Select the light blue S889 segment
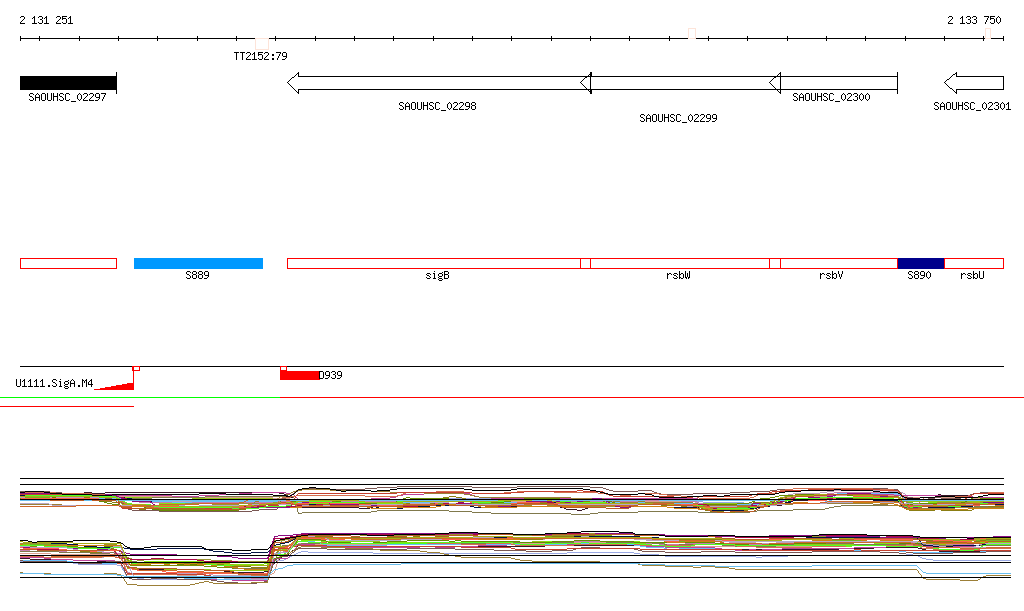1024x611 pixels. click(198, 263)
